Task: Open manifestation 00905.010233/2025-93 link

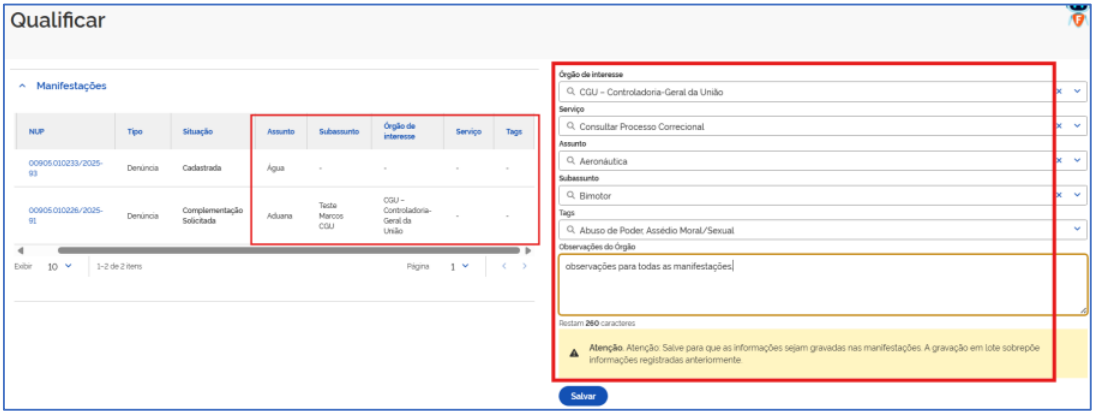Action: point(65,167)
